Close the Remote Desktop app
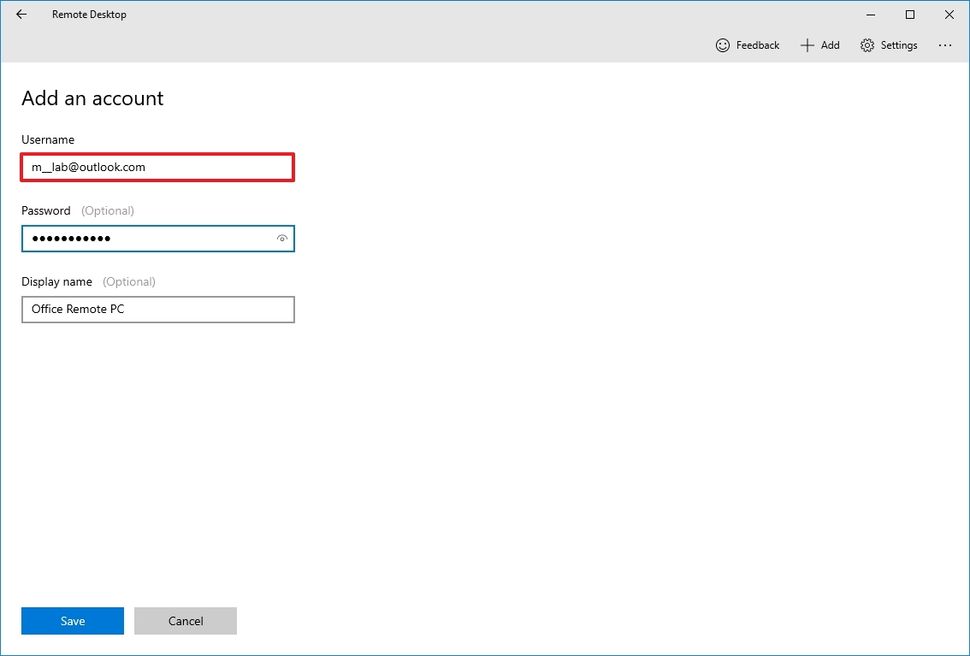The height and width of the screenshot is (656, 970). click(x=948, y=14)
